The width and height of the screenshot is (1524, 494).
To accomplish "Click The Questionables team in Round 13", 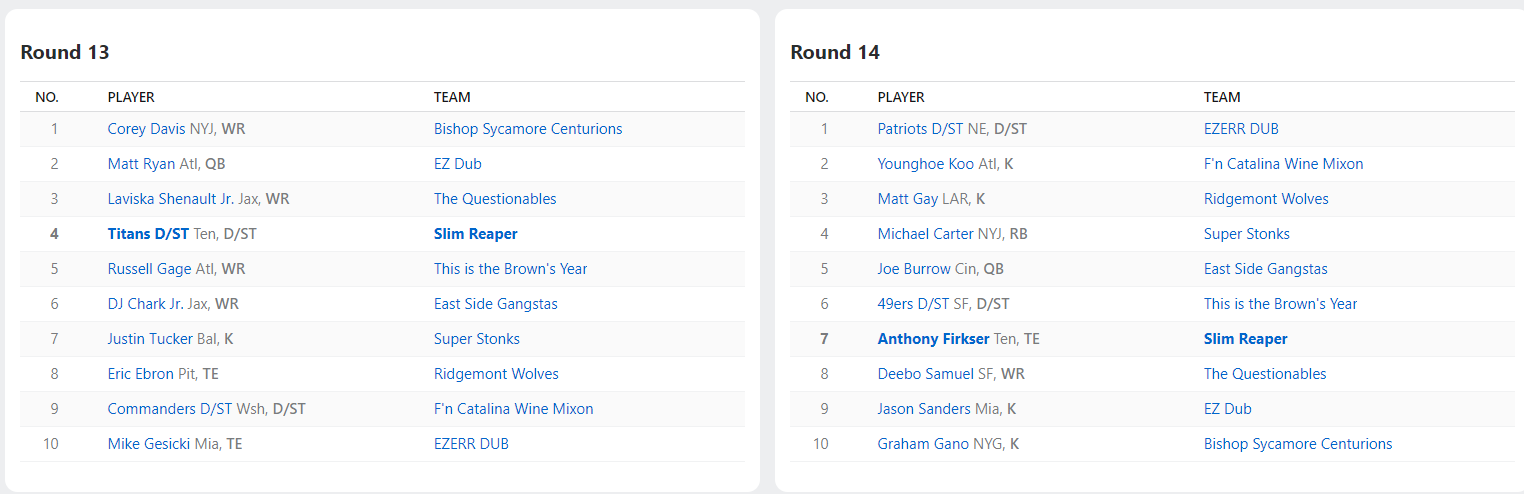I will (x=495, y=199).
